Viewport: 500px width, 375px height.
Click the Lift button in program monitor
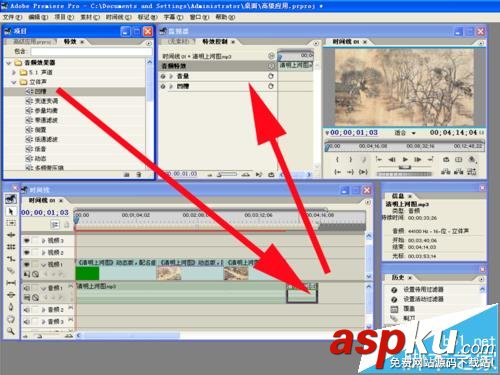point(446,172)
